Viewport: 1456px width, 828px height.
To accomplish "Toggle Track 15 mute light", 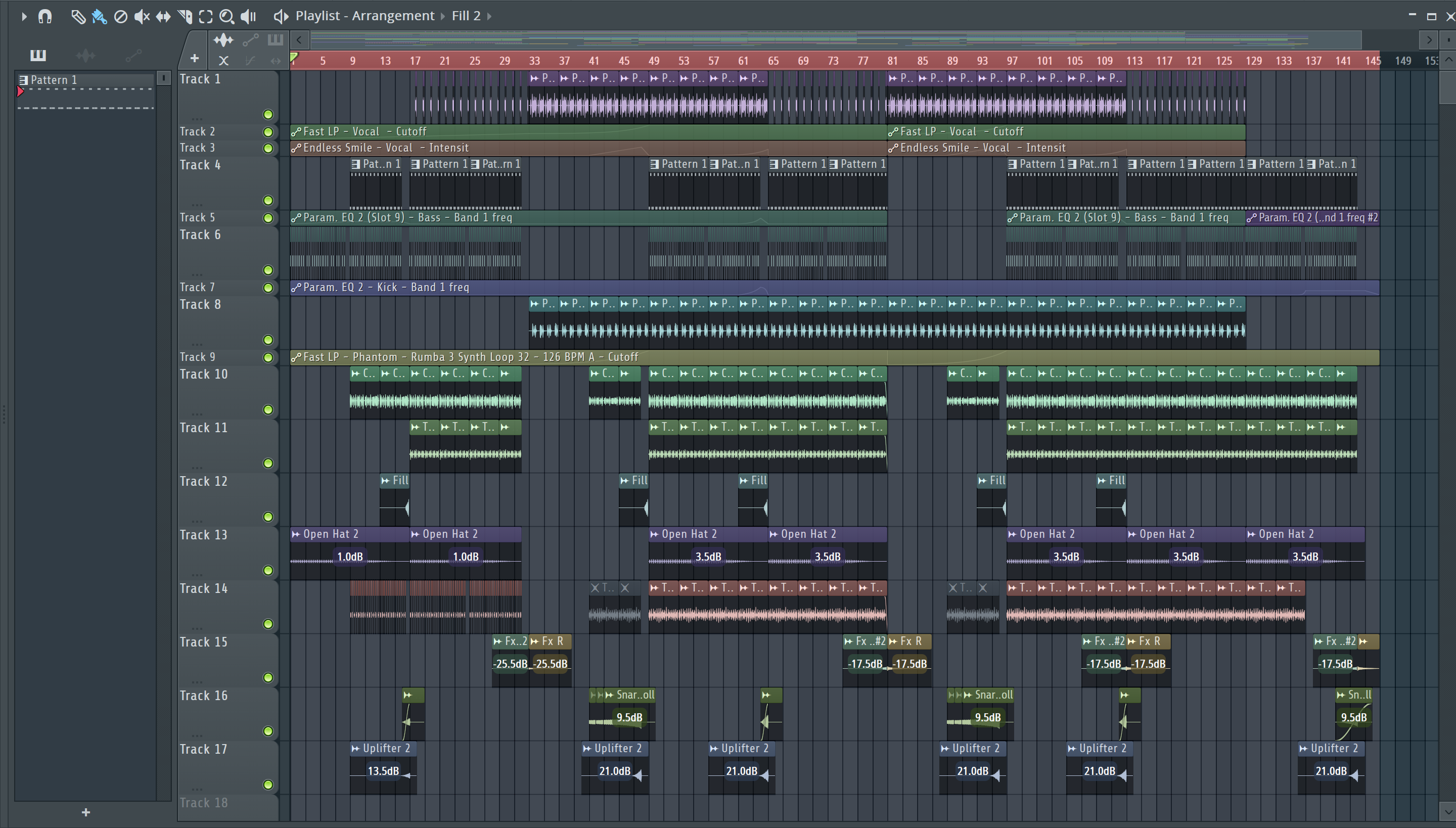I will coord(268,678).
